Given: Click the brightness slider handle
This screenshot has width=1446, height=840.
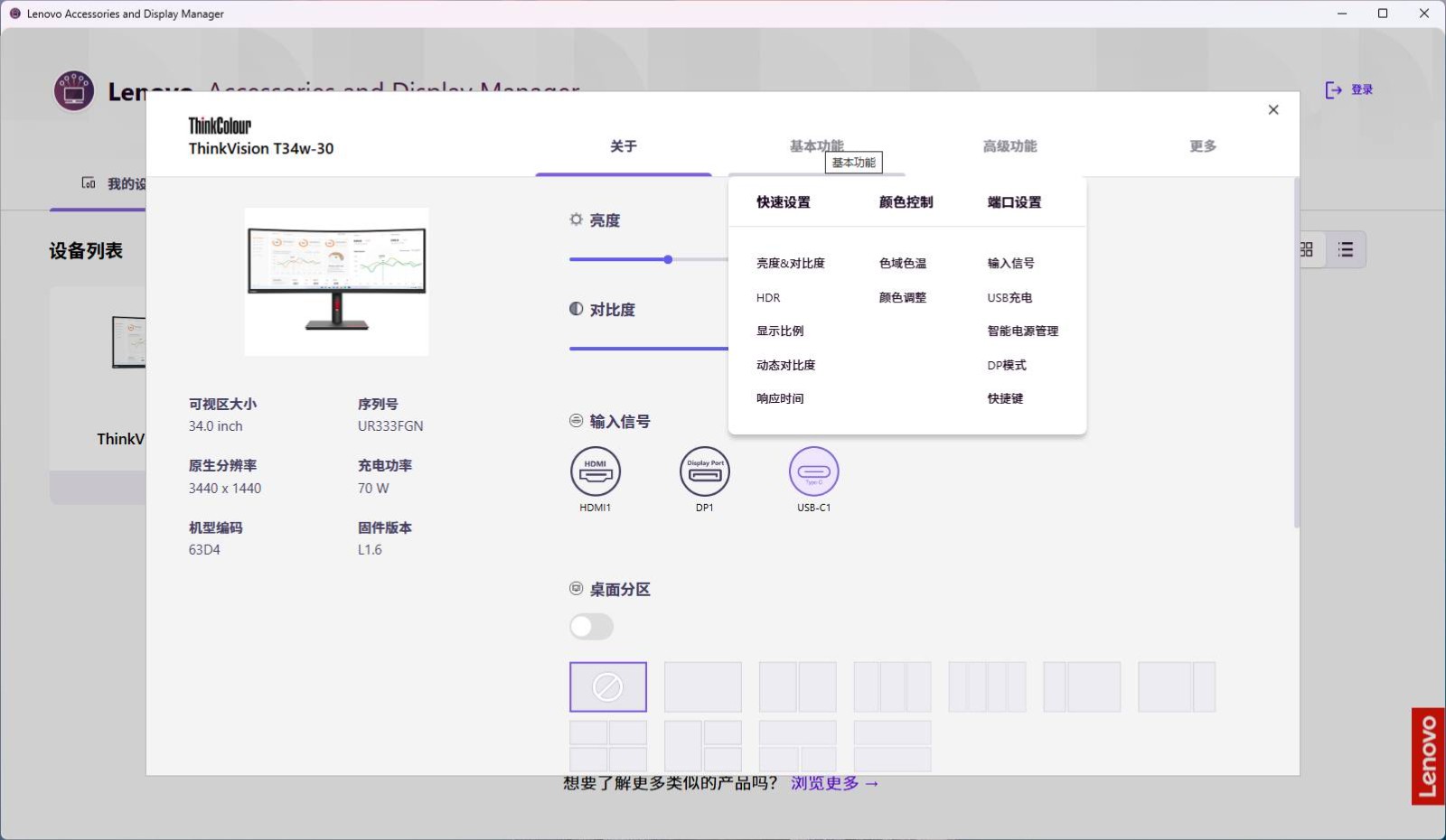Looking at the screenshot, I should point(668,259).
